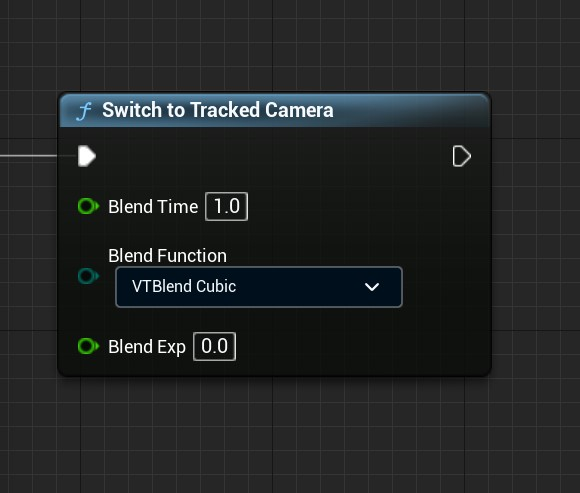Click the blue header bar beside the title
The width and height of the screenshot is (580, 493).
(x=411, y=110)
